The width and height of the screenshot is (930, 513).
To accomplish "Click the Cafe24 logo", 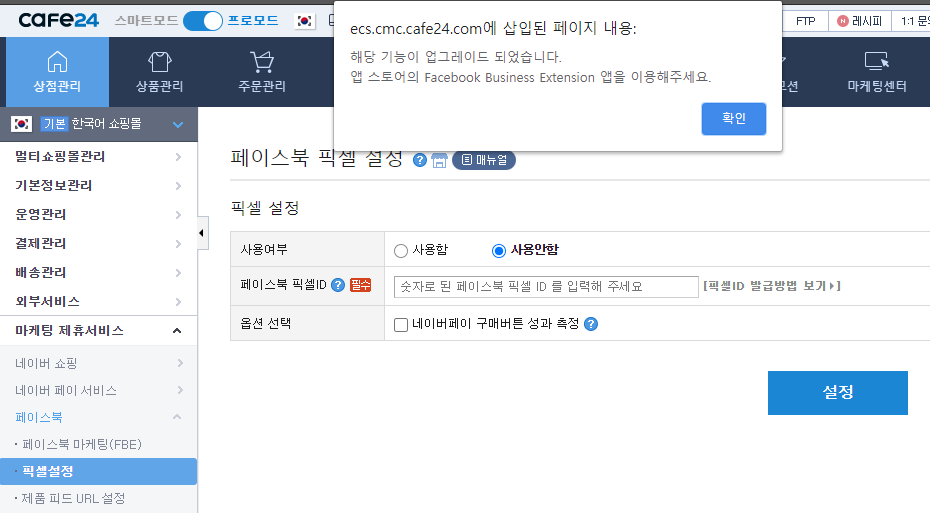I will coord(58,21).
